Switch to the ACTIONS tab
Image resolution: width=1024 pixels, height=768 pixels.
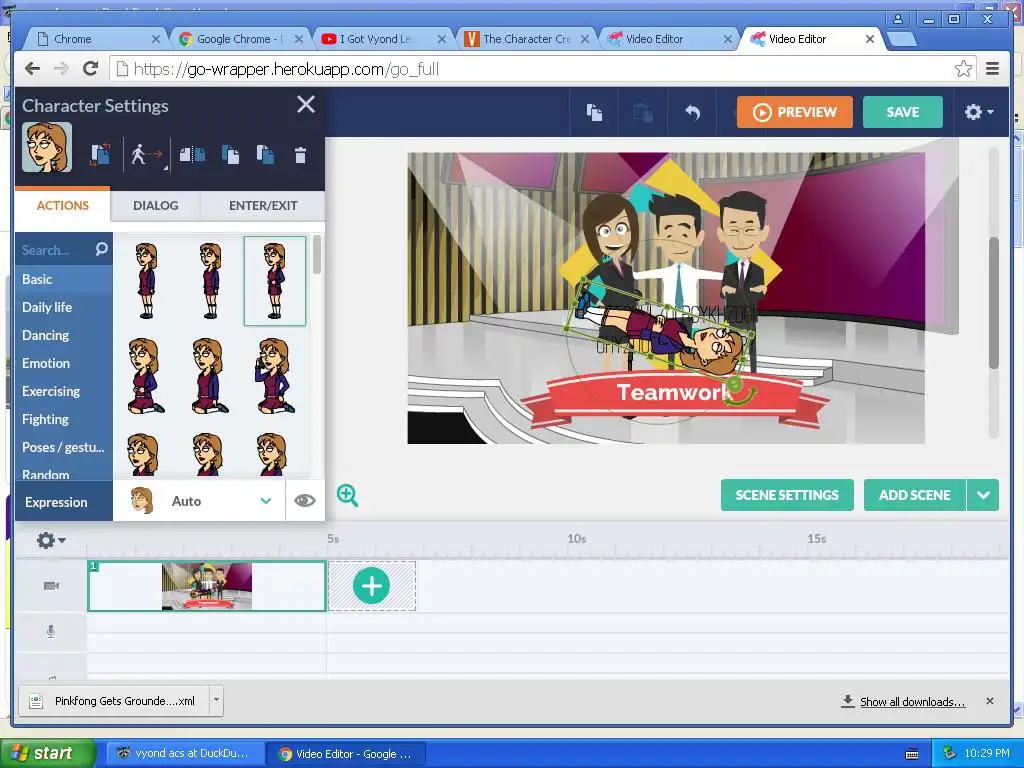coord(63,205)
